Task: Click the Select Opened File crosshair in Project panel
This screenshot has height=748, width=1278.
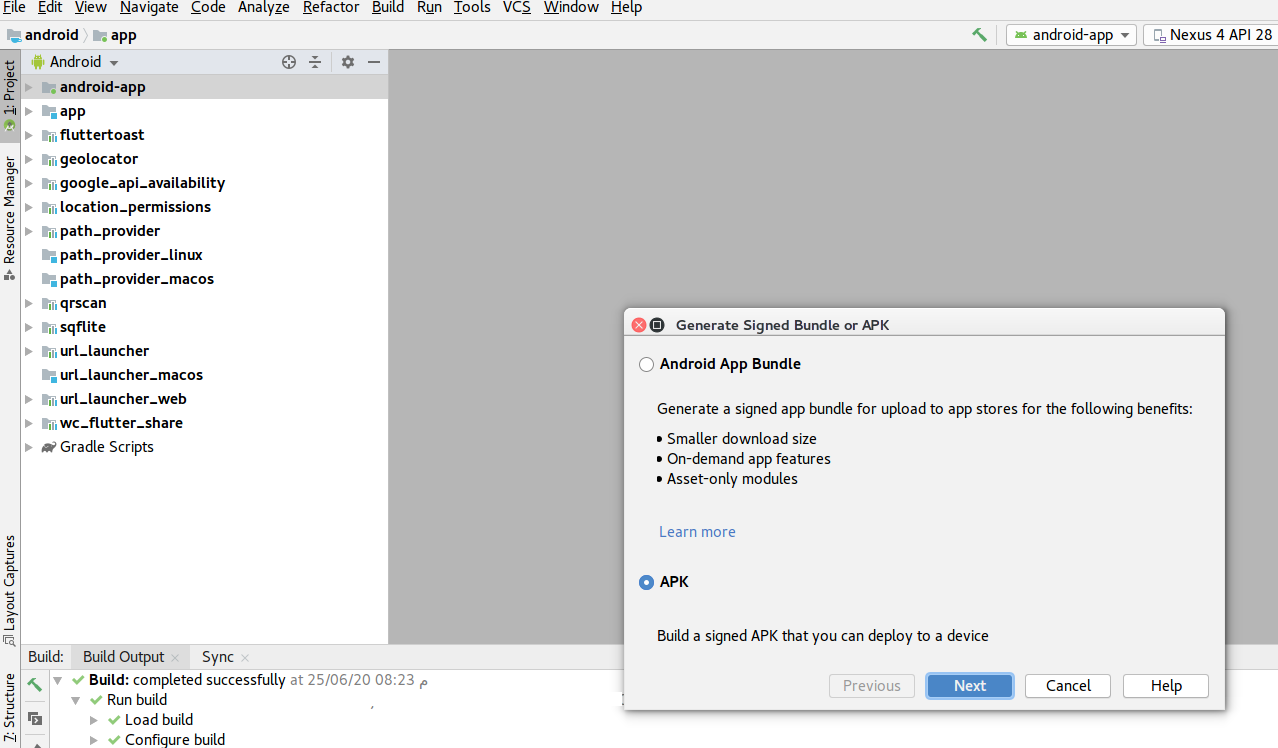Action: tap(289, 61)
